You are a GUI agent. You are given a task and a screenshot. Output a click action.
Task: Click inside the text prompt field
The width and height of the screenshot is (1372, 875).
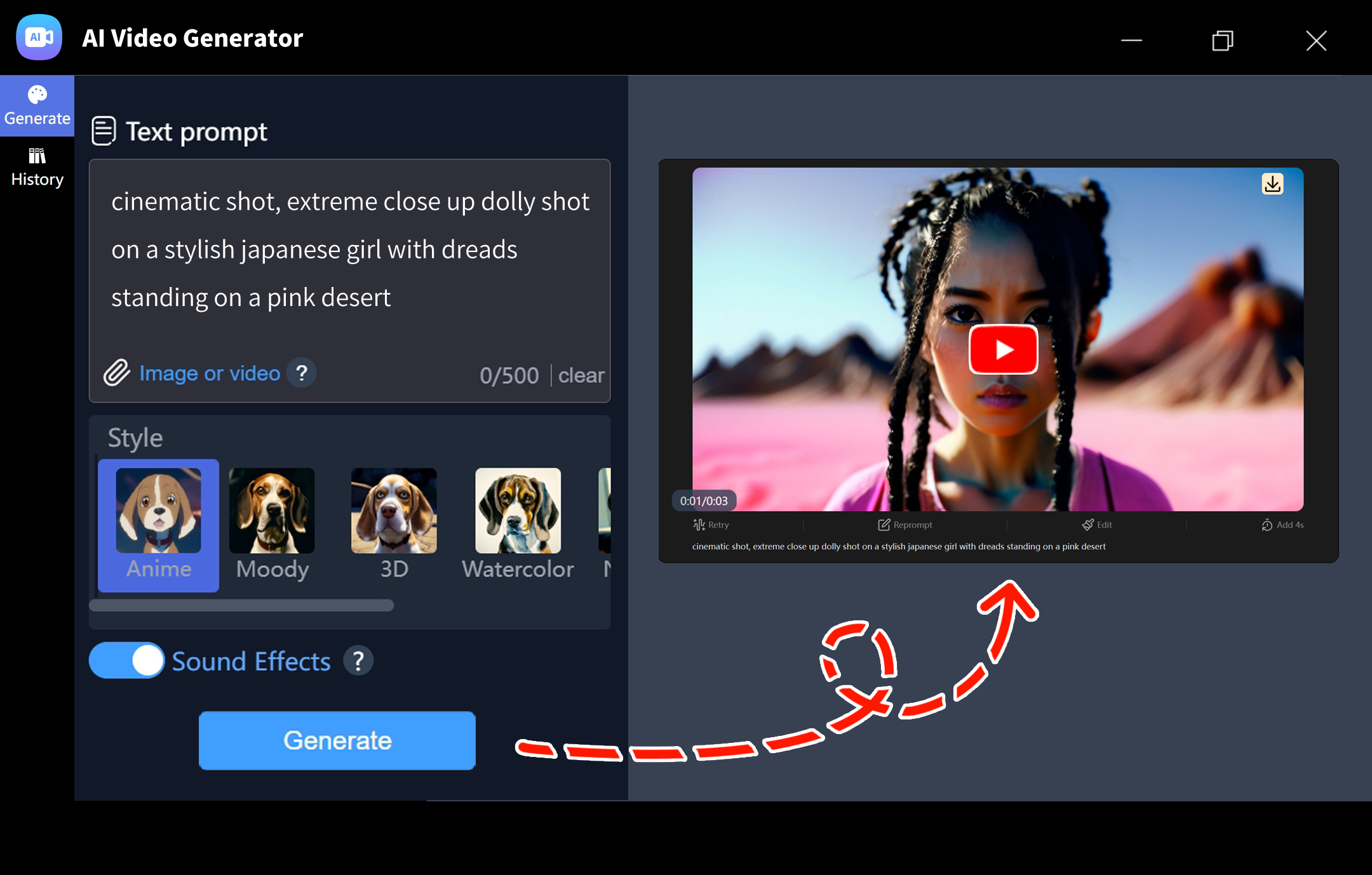coord(349,249)
